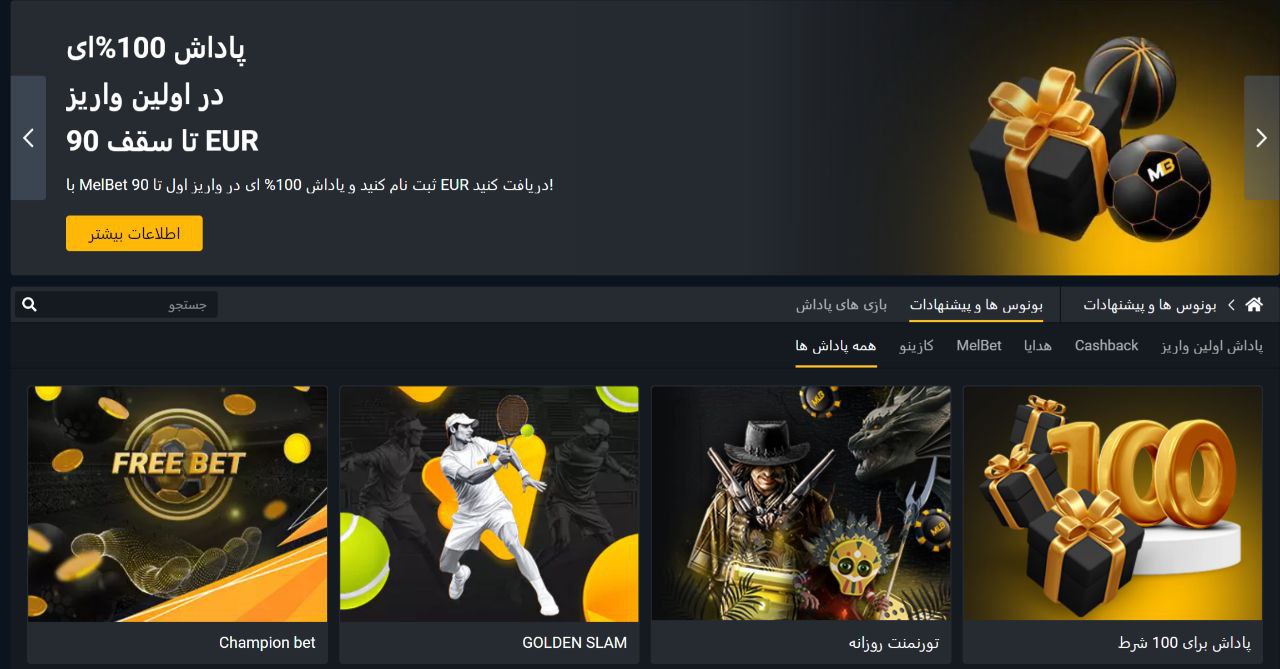The image size is (1280, 669).
Task: Select همه پاداش ها filter
Action: coord(836,346)
